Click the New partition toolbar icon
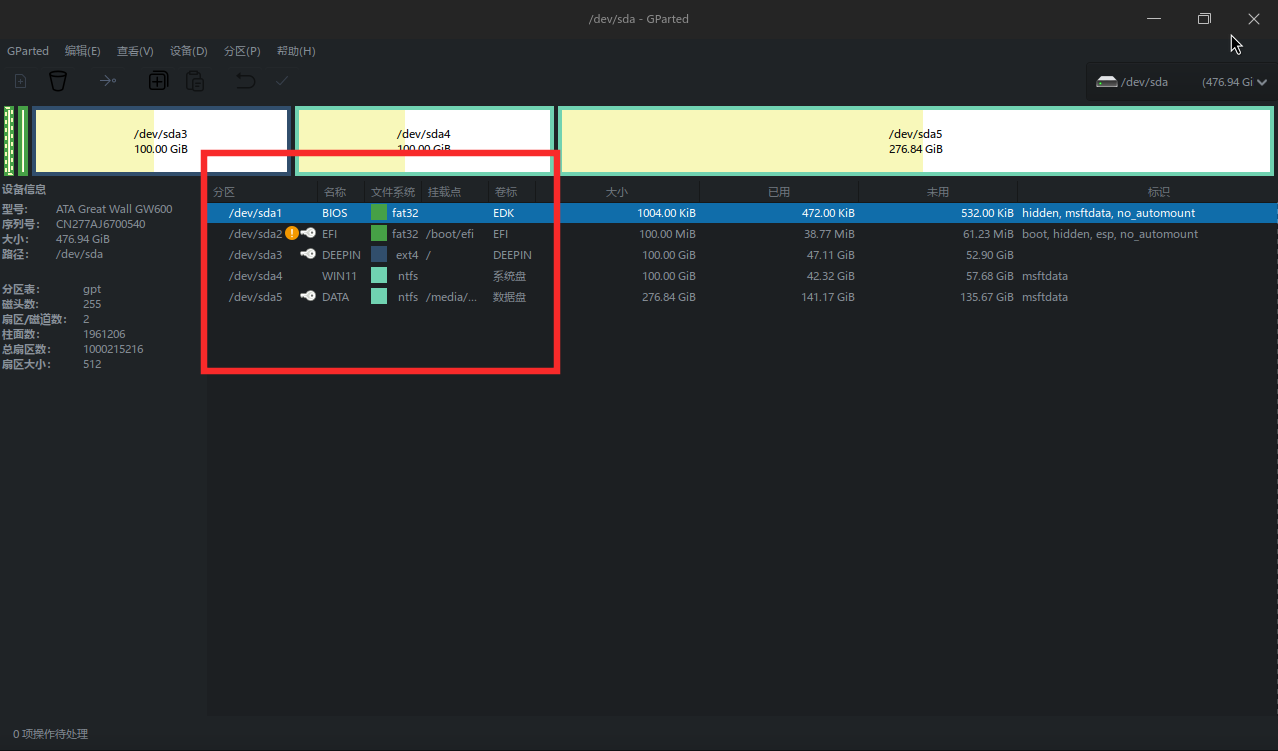 tap(20, 81)
